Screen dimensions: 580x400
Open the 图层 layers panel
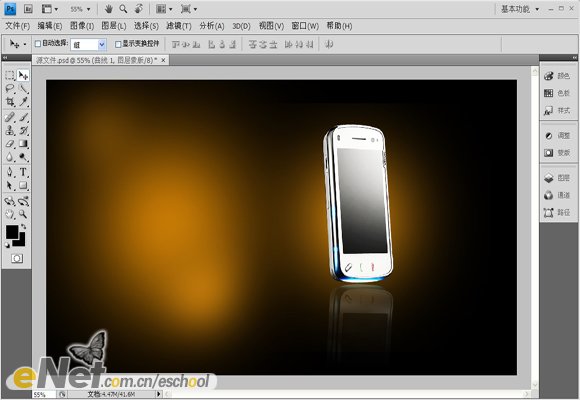[x=557, y=178]
